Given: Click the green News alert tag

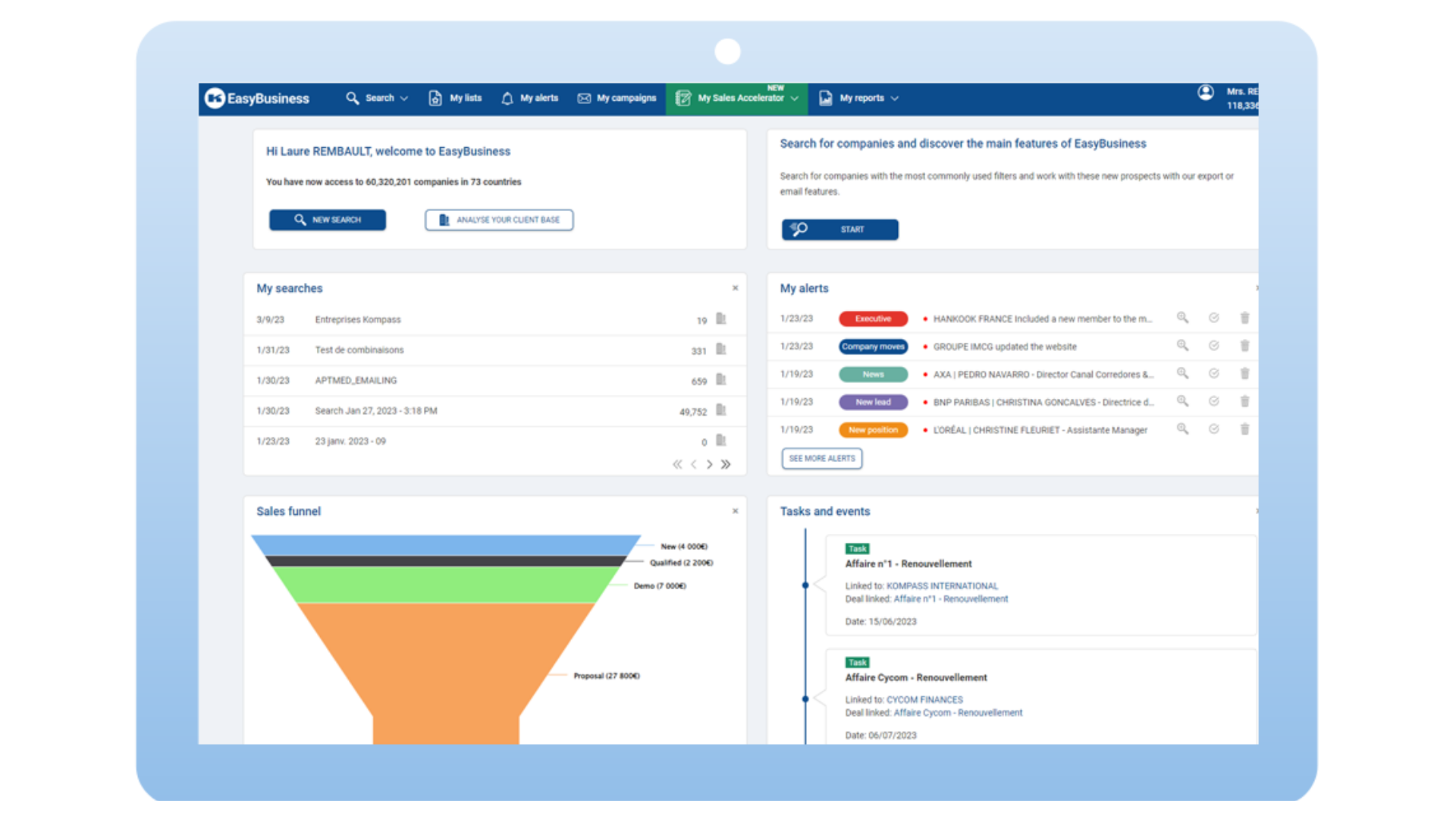Looking at the screenshot, I should pyautogui.click(x=873, y=375).
